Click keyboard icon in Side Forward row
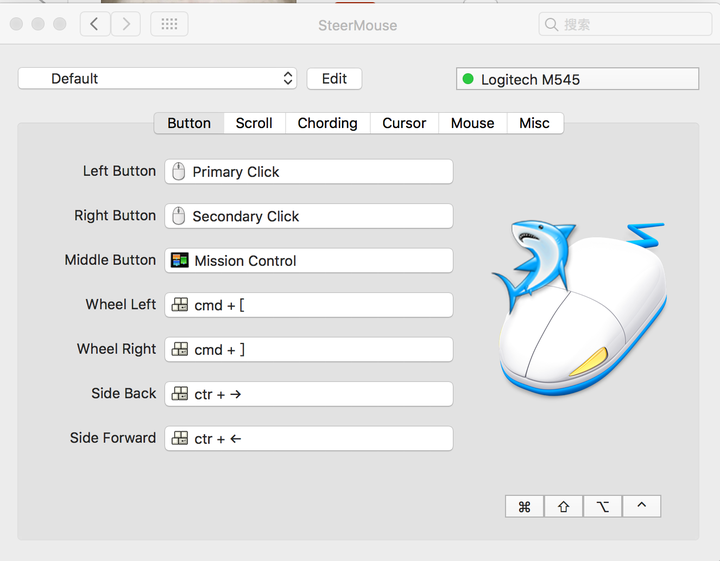Image resolution: width=720 pixels, height=561 pixels. [180, 438]
